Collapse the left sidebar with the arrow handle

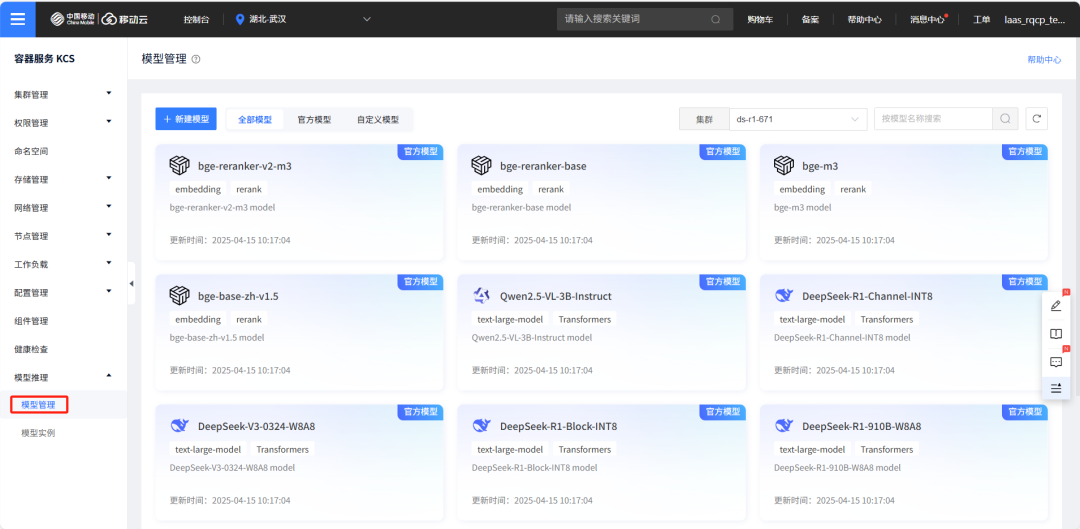[131, 283]
